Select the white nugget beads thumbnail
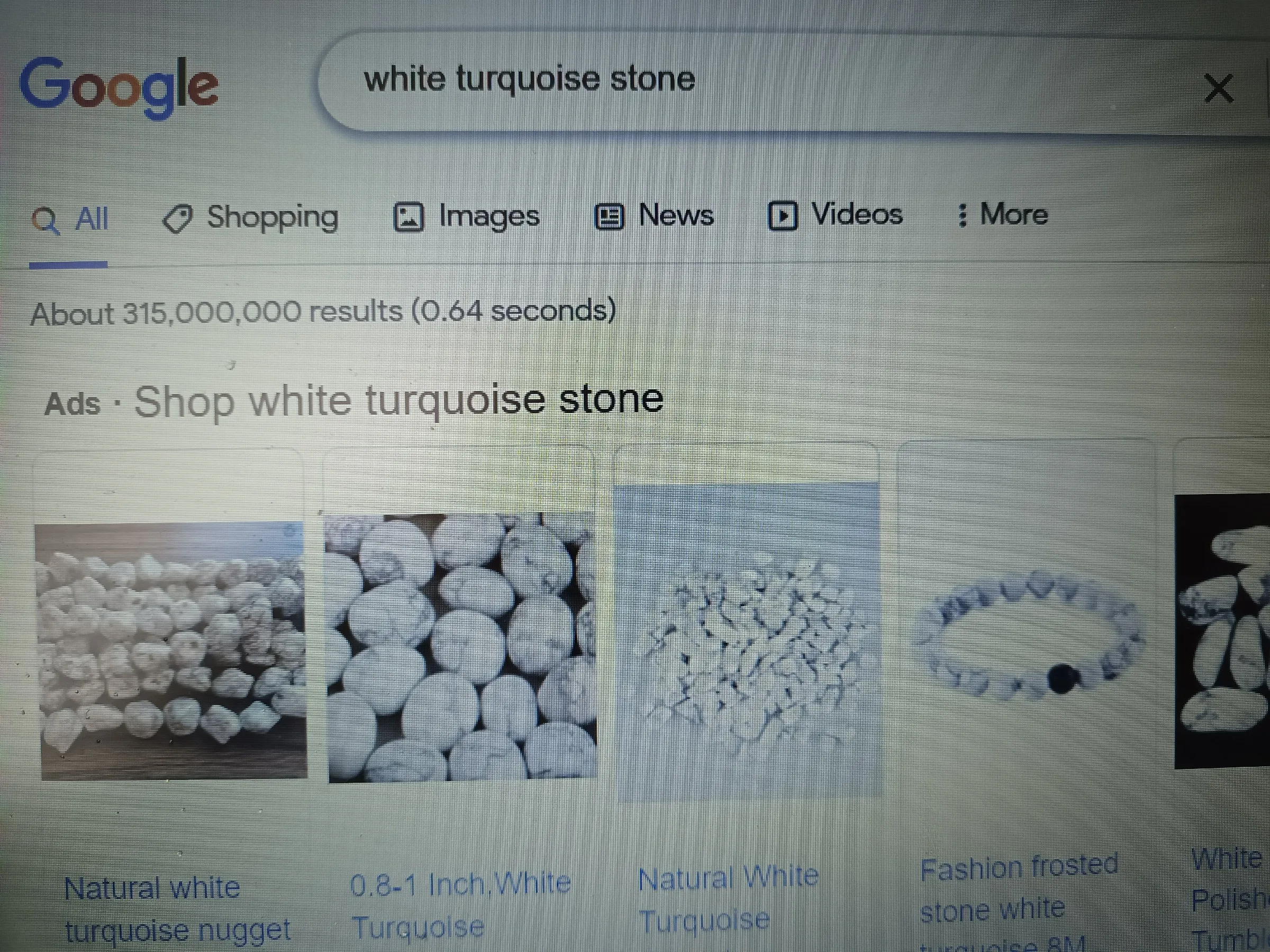This screenshot has width=1270, height=952. (x=171, y=651)
